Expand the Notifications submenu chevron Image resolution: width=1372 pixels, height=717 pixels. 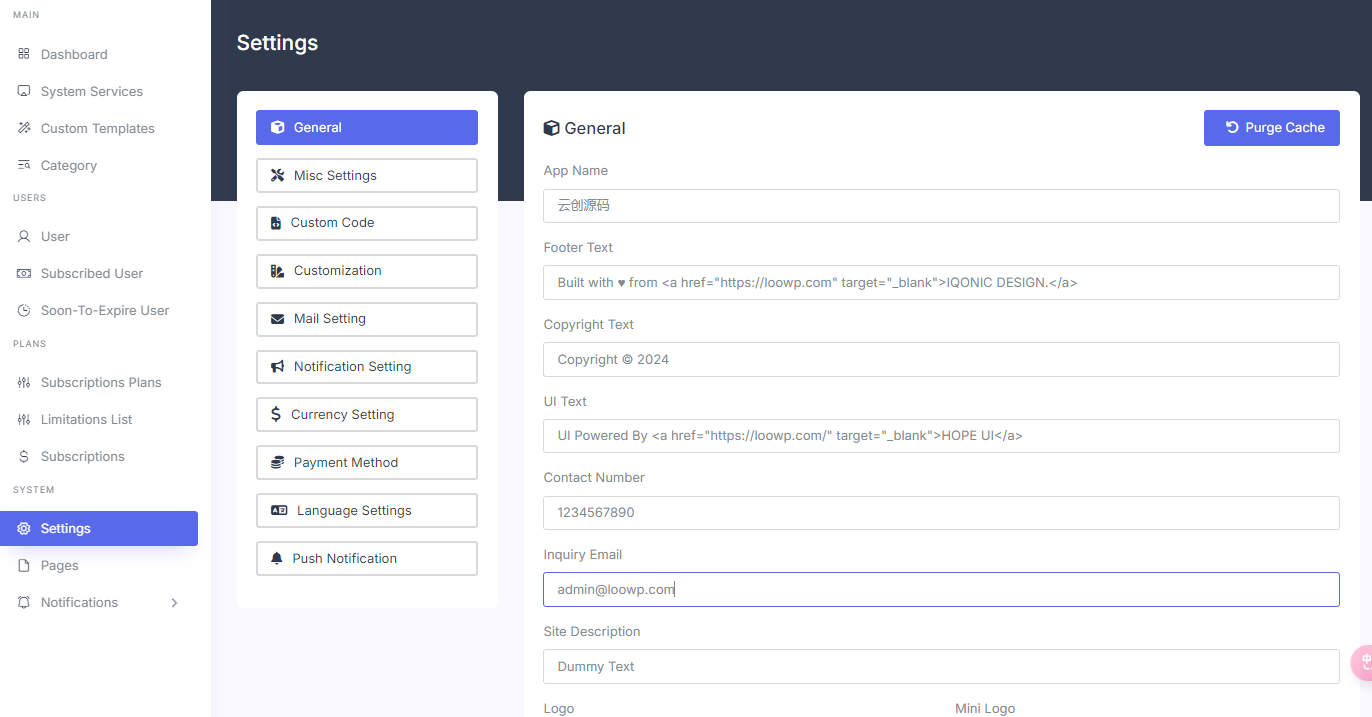pos(175,602)
